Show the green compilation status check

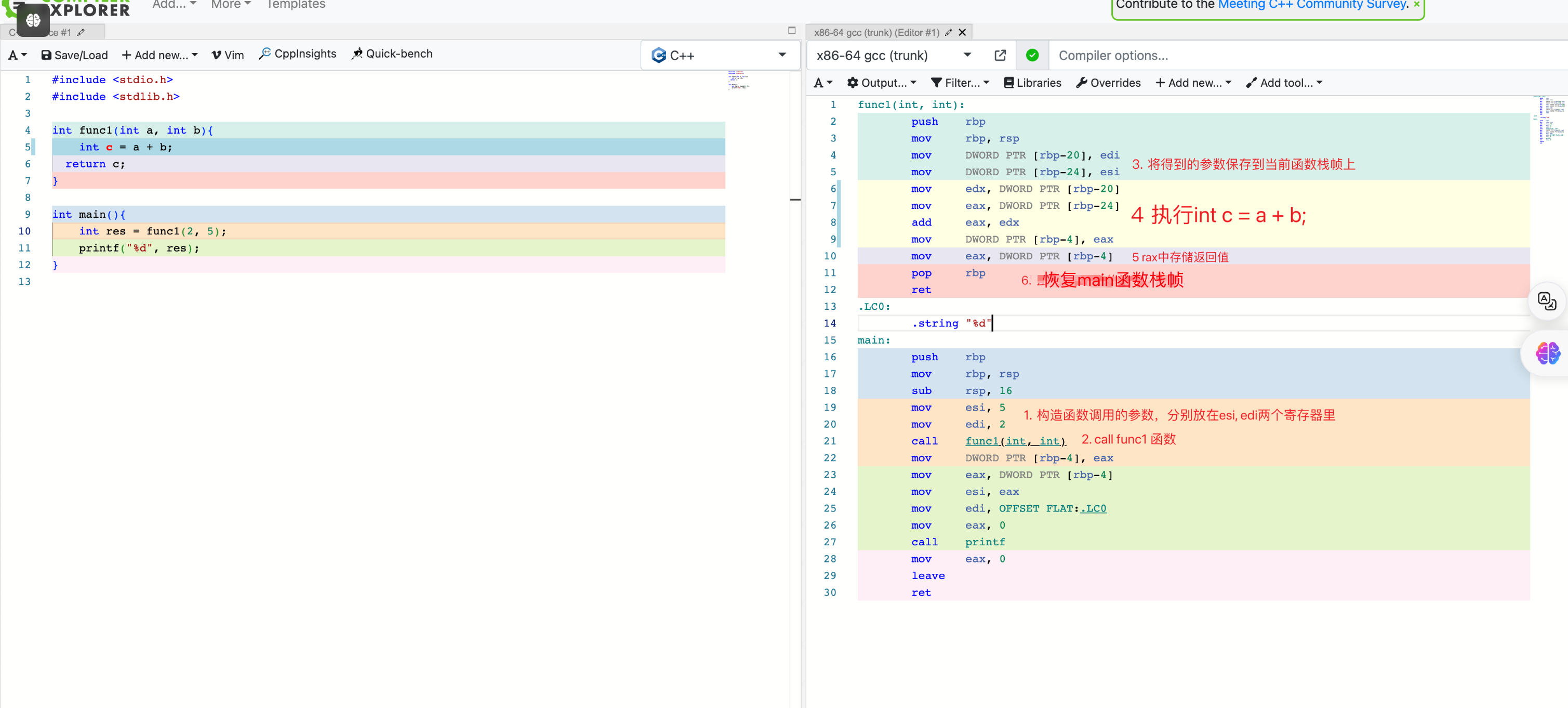click(1032, 56)
